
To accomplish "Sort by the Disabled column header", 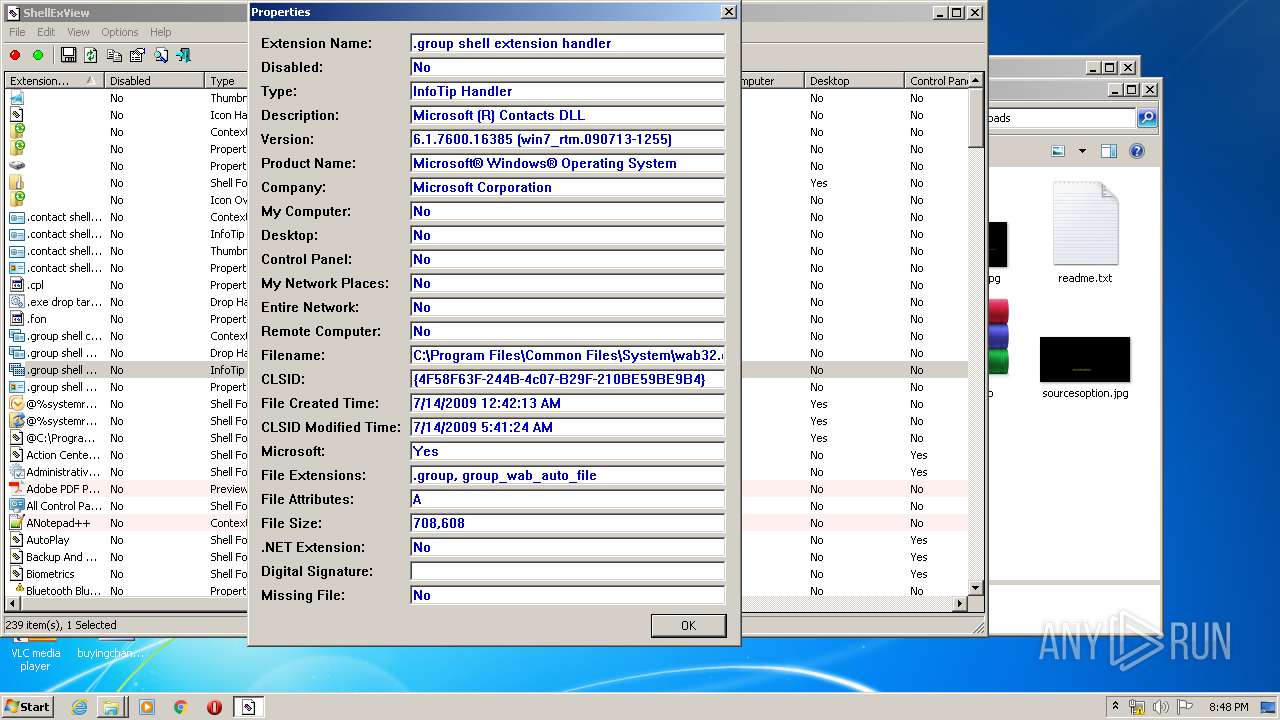I will [155, 81].
